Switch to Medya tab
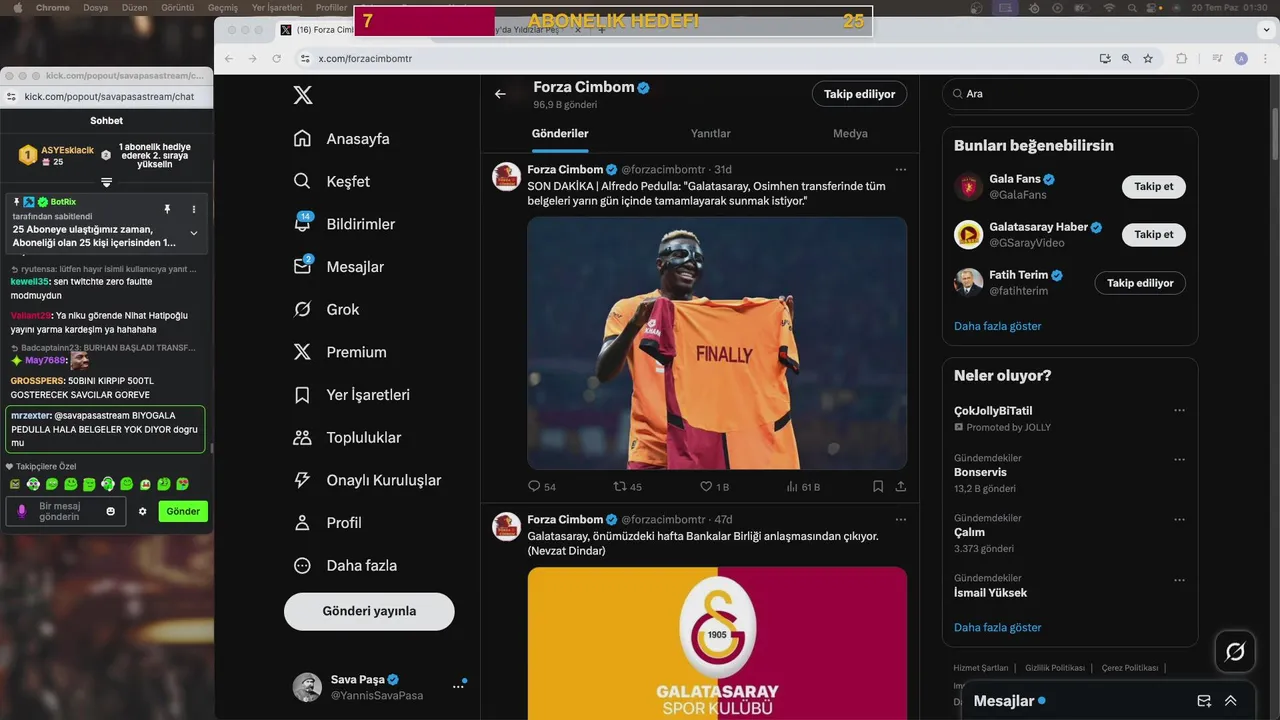This screenshot has width=1280, height=720. (850, 133)
